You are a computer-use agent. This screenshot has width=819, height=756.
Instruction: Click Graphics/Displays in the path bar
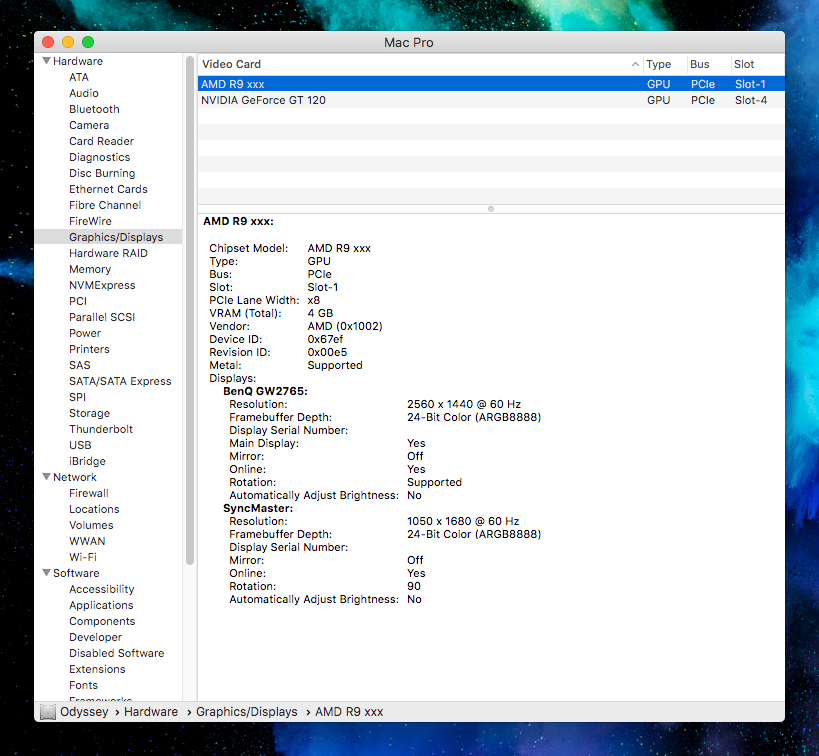(247, 712)
